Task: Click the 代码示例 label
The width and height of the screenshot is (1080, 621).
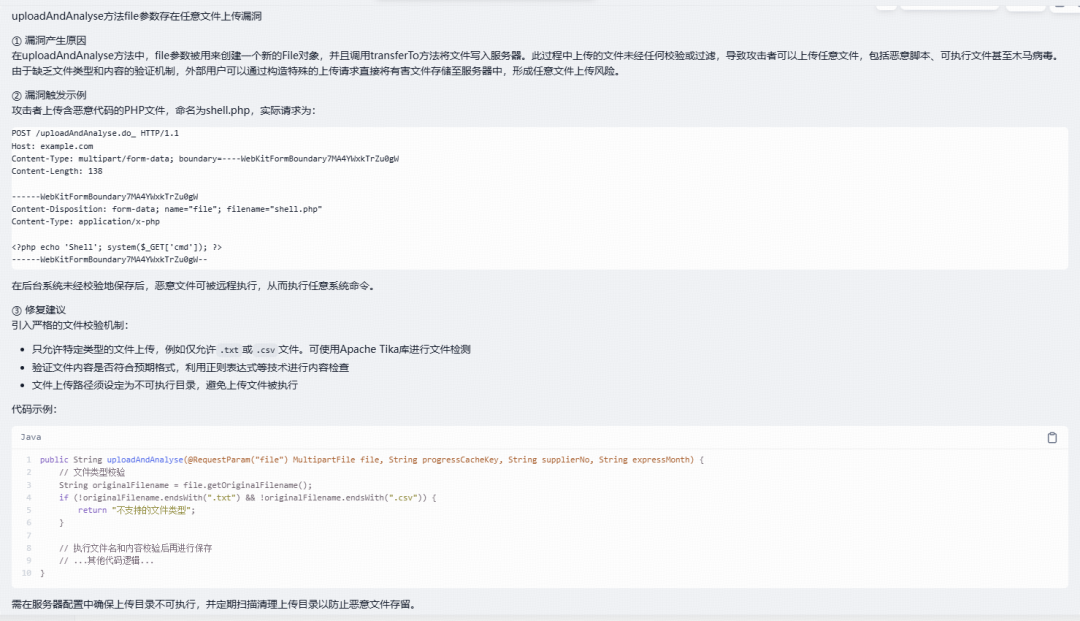Action: point(34,409)
